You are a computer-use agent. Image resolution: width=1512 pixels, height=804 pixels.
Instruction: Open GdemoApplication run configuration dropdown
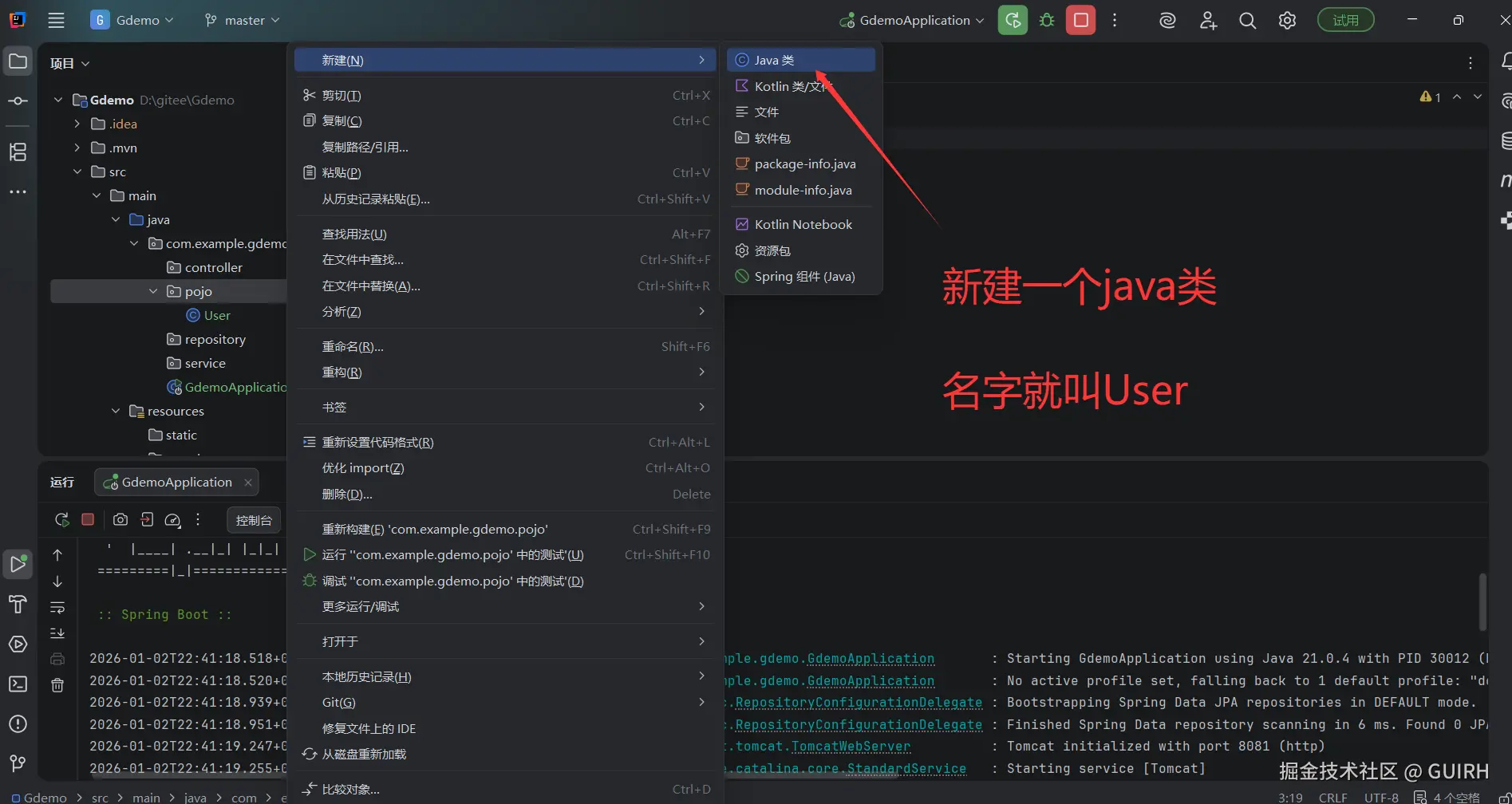pyautogui.click(x=912, y=21)
